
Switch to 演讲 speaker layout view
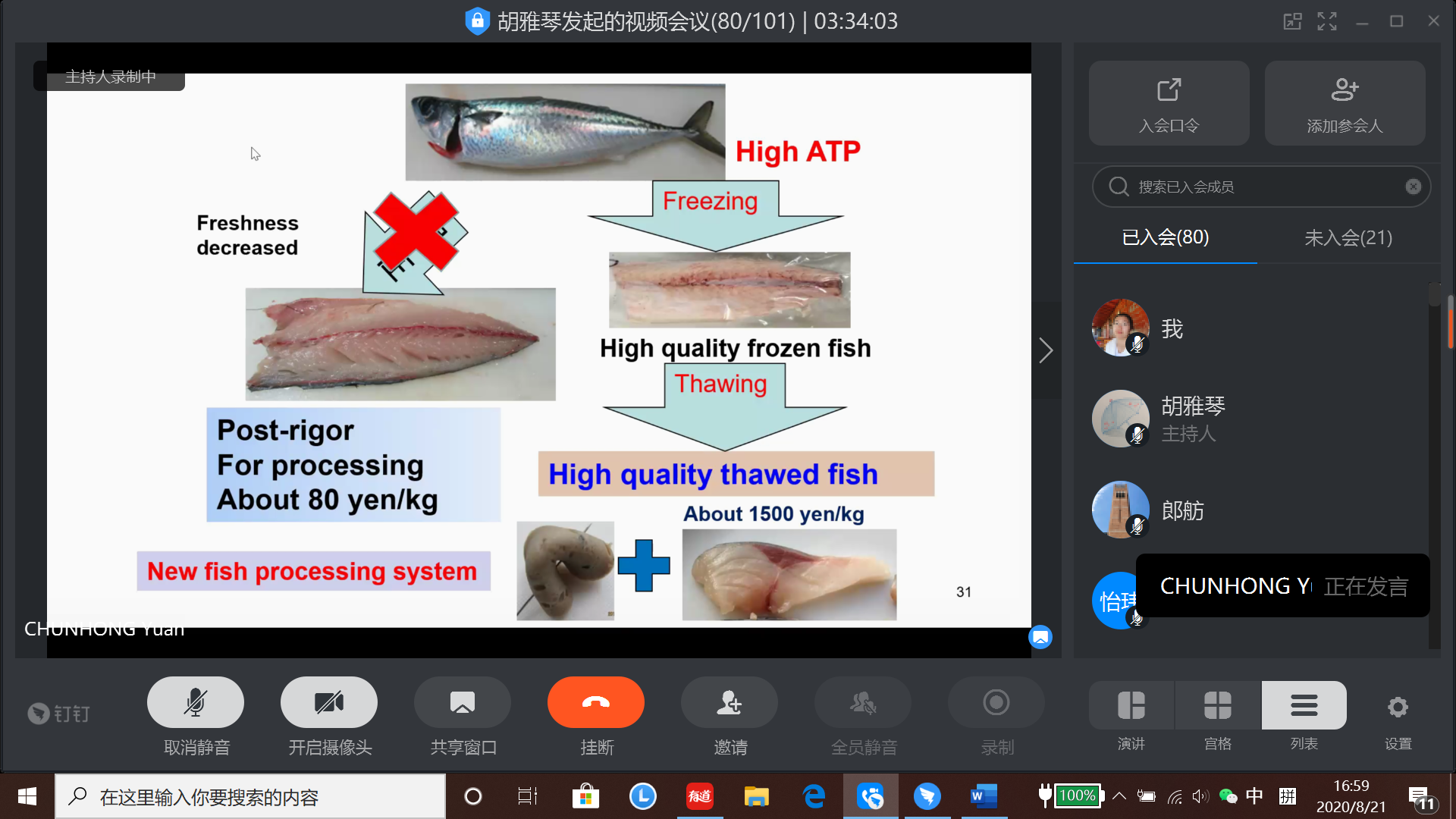coord(1131,706)
